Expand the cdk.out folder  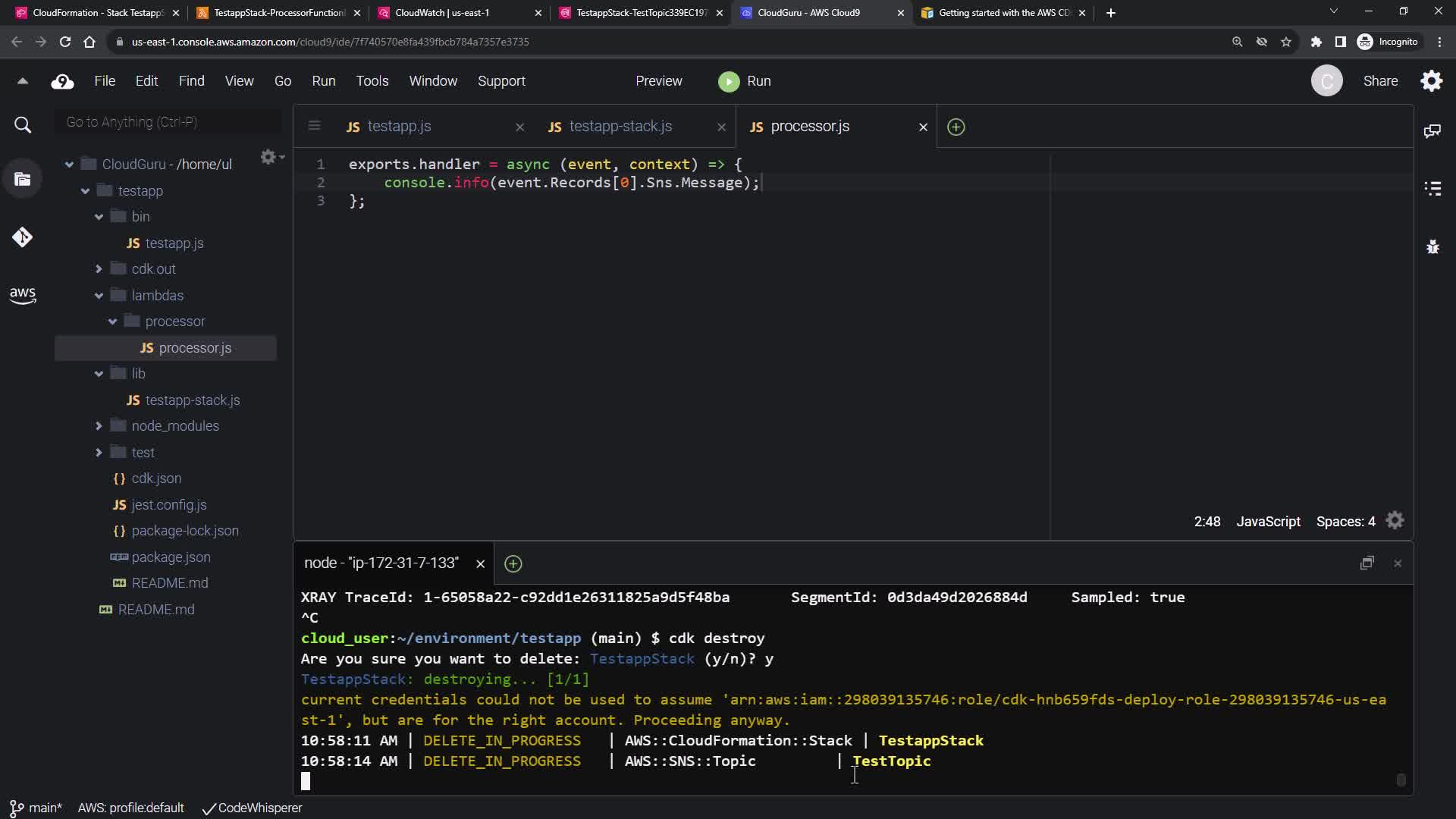[x=99, y=269]
